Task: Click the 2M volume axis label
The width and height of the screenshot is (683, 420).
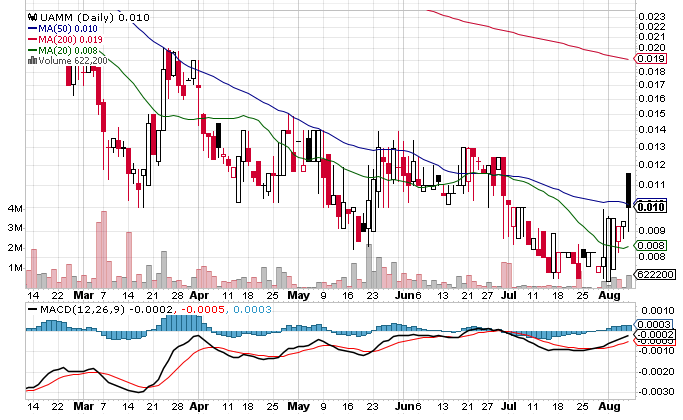Action: point(14,248)
